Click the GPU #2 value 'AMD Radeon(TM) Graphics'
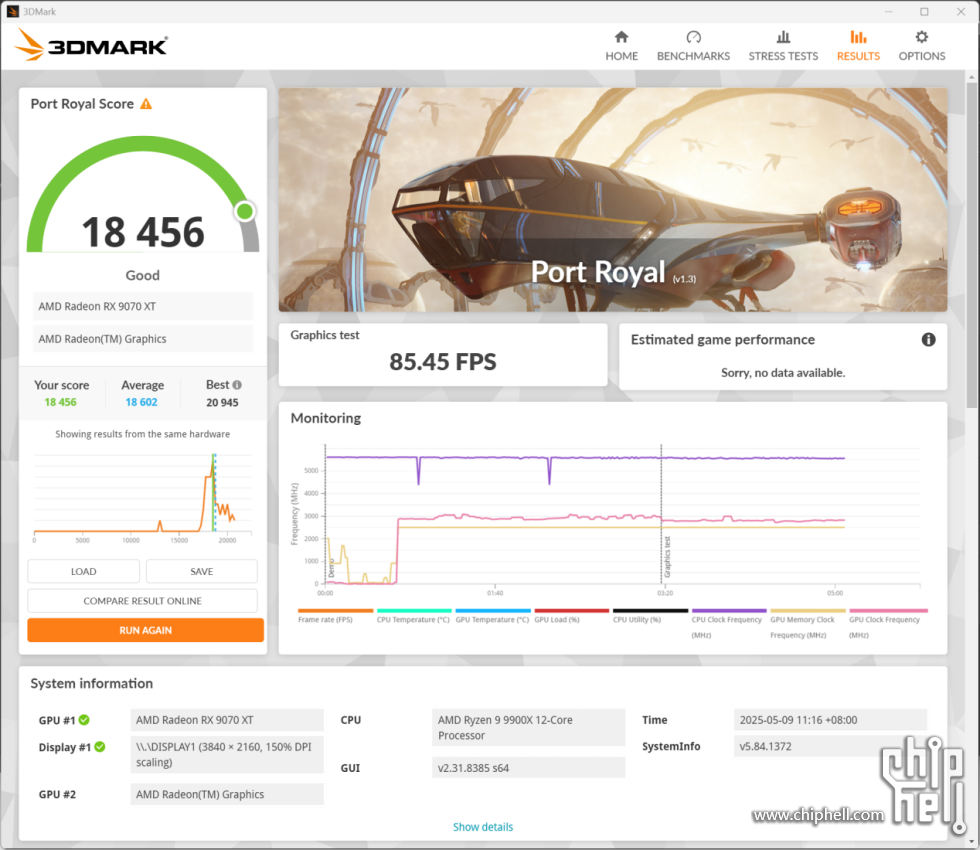 [x=227, y=794]
